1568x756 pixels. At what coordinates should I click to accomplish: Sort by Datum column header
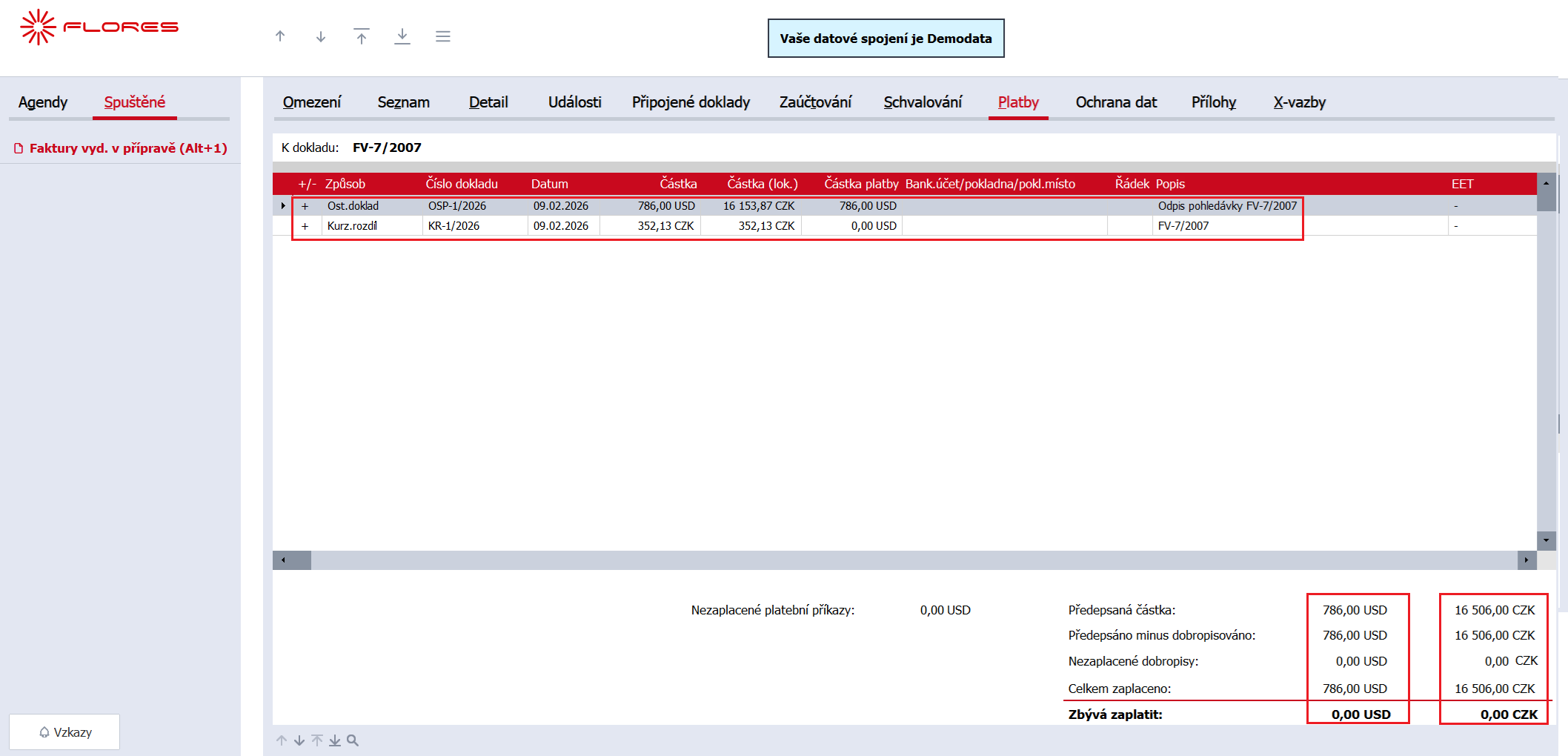tap(550, 184)
